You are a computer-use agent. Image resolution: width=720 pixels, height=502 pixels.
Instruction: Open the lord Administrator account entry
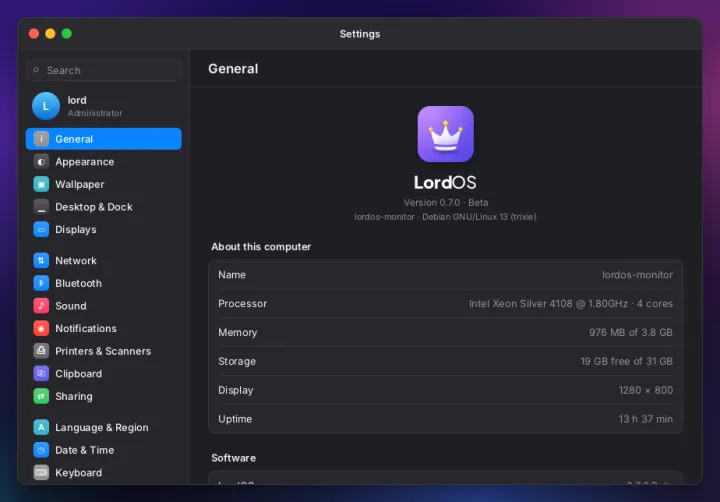pyautogui.click(x=104, y=106)
